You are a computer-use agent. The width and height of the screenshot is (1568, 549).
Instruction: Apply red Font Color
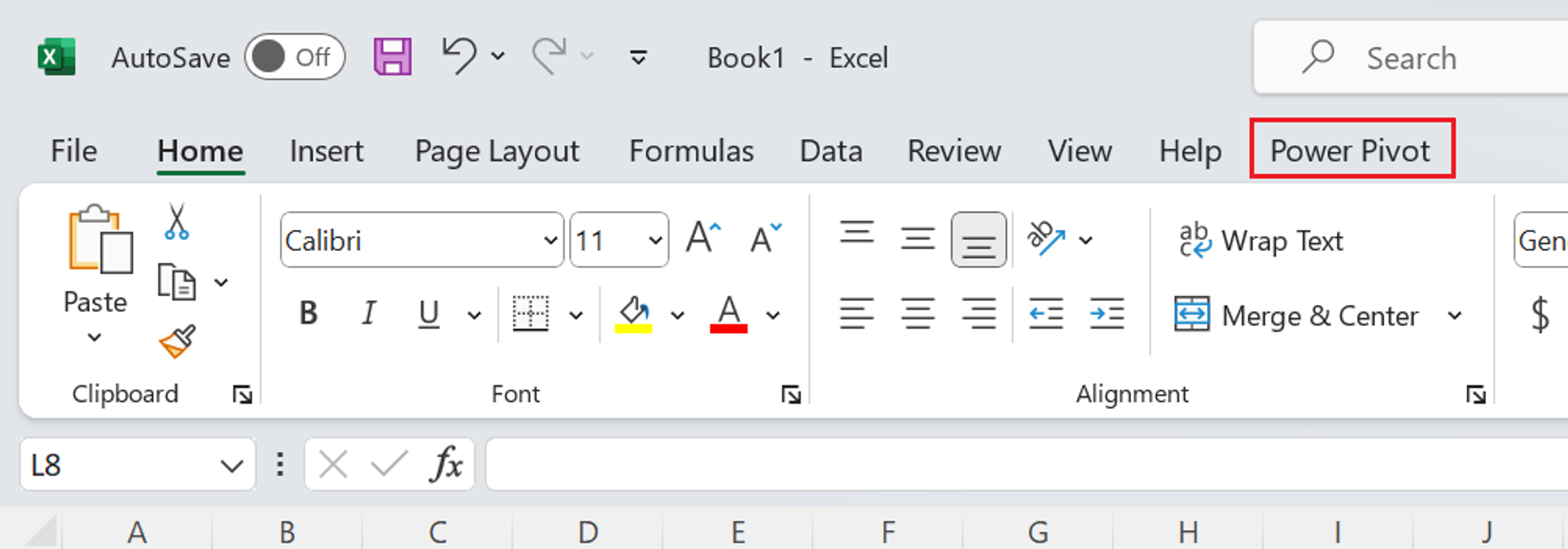(729, 315)
